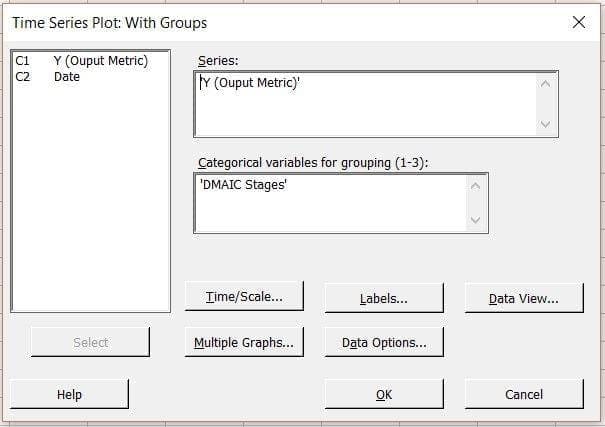
Task: Open Help for this dialog
Action: (x=69, y=394)
